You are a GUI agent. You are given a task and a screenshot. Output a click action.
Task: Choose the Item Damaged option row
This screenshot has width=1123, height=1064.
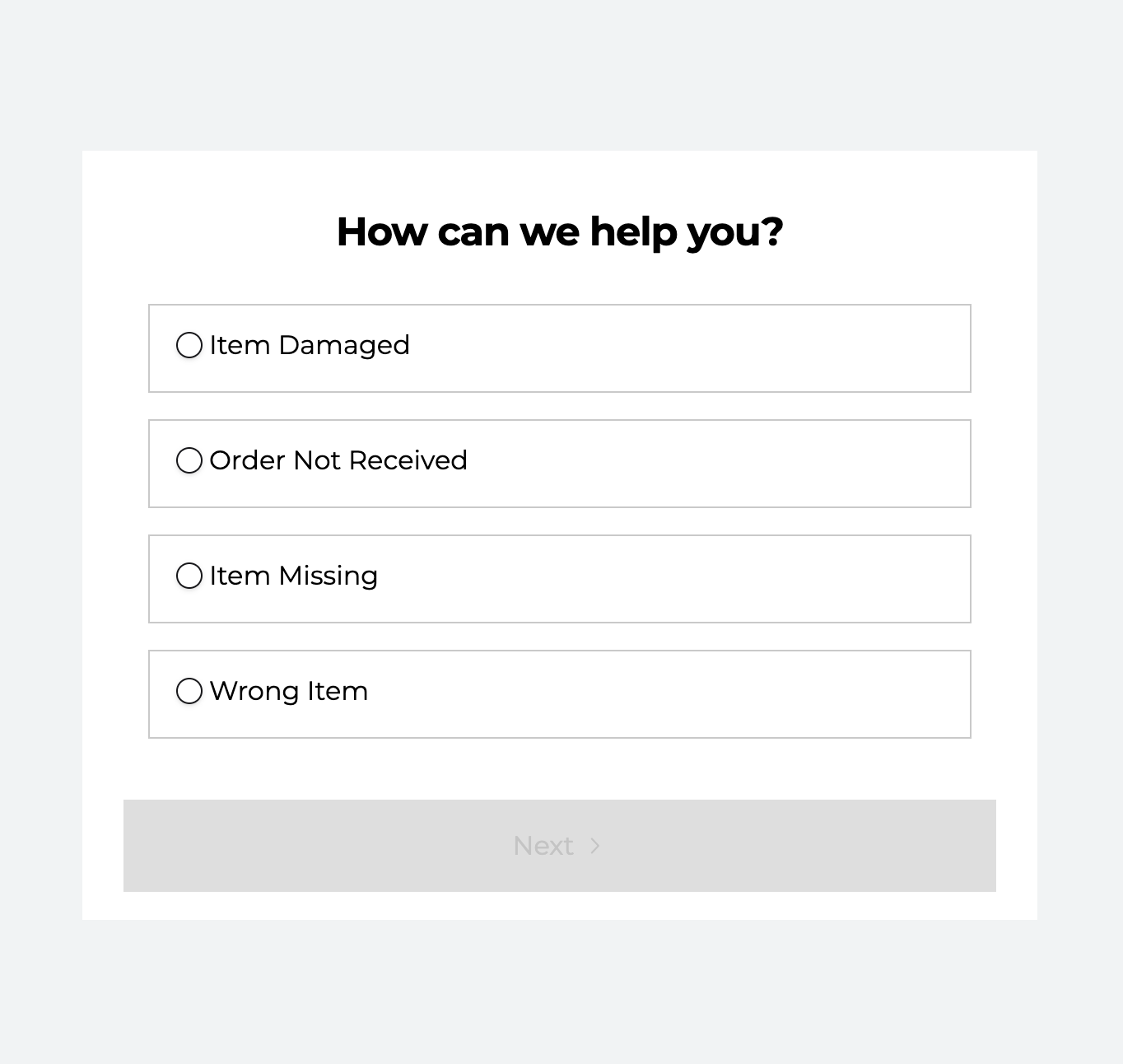[x=560, y=348]
